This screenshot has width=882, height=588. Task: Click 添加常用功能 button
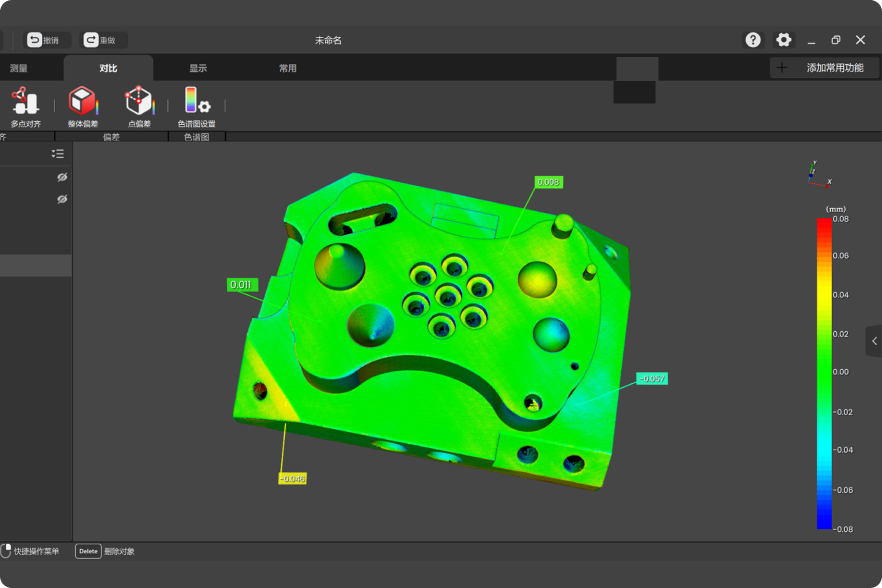click(x=824, y=68)
